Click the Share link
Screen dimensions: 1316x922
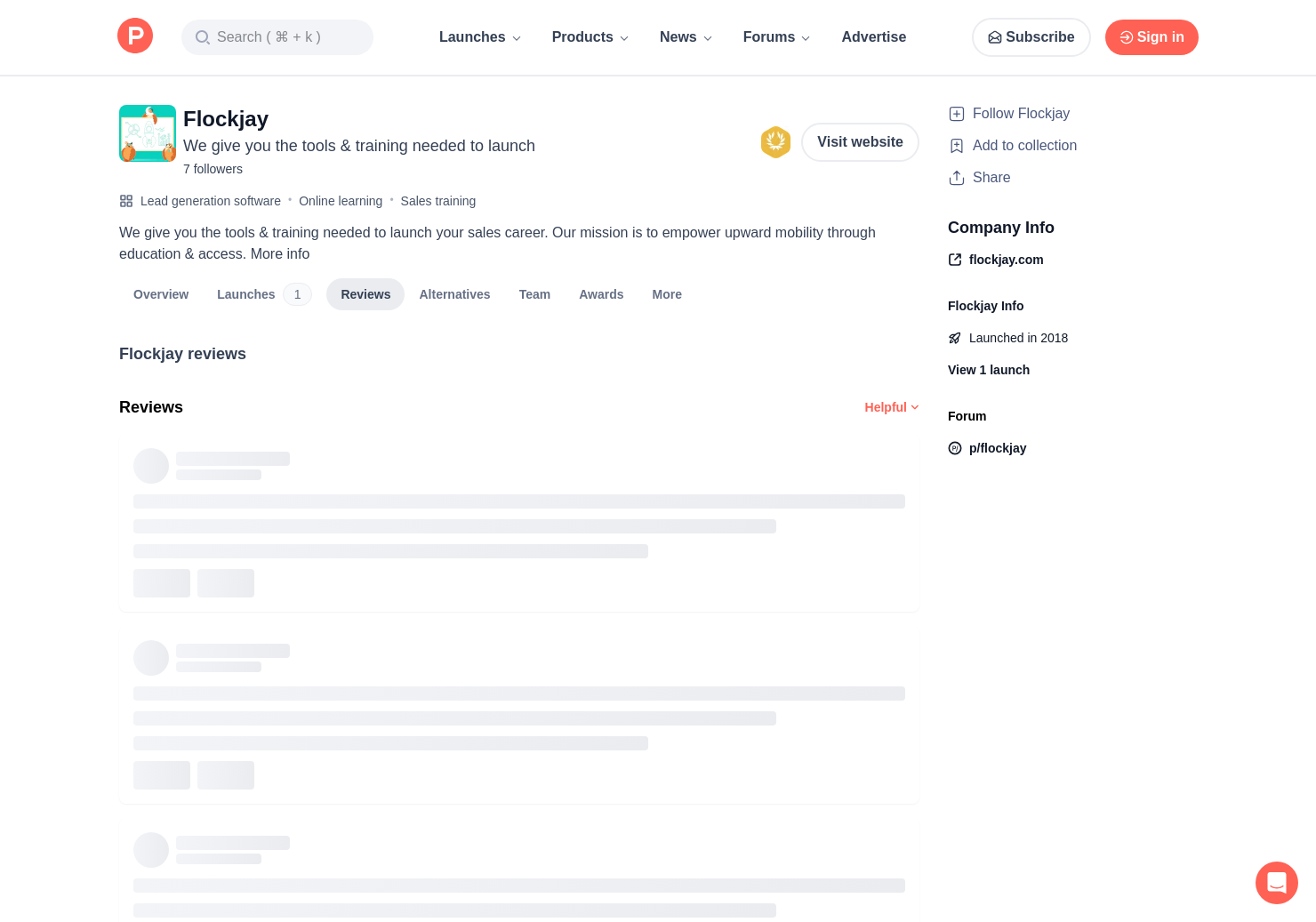(991, 178)
